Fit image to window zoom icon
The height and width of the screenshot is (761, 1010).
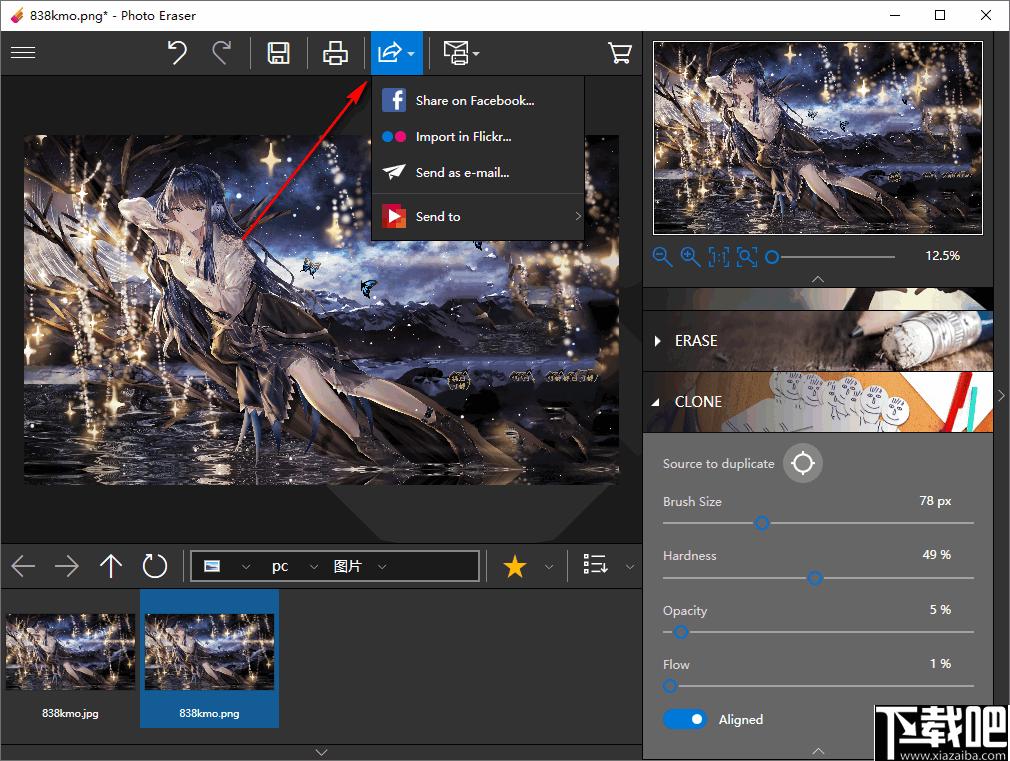747,257
